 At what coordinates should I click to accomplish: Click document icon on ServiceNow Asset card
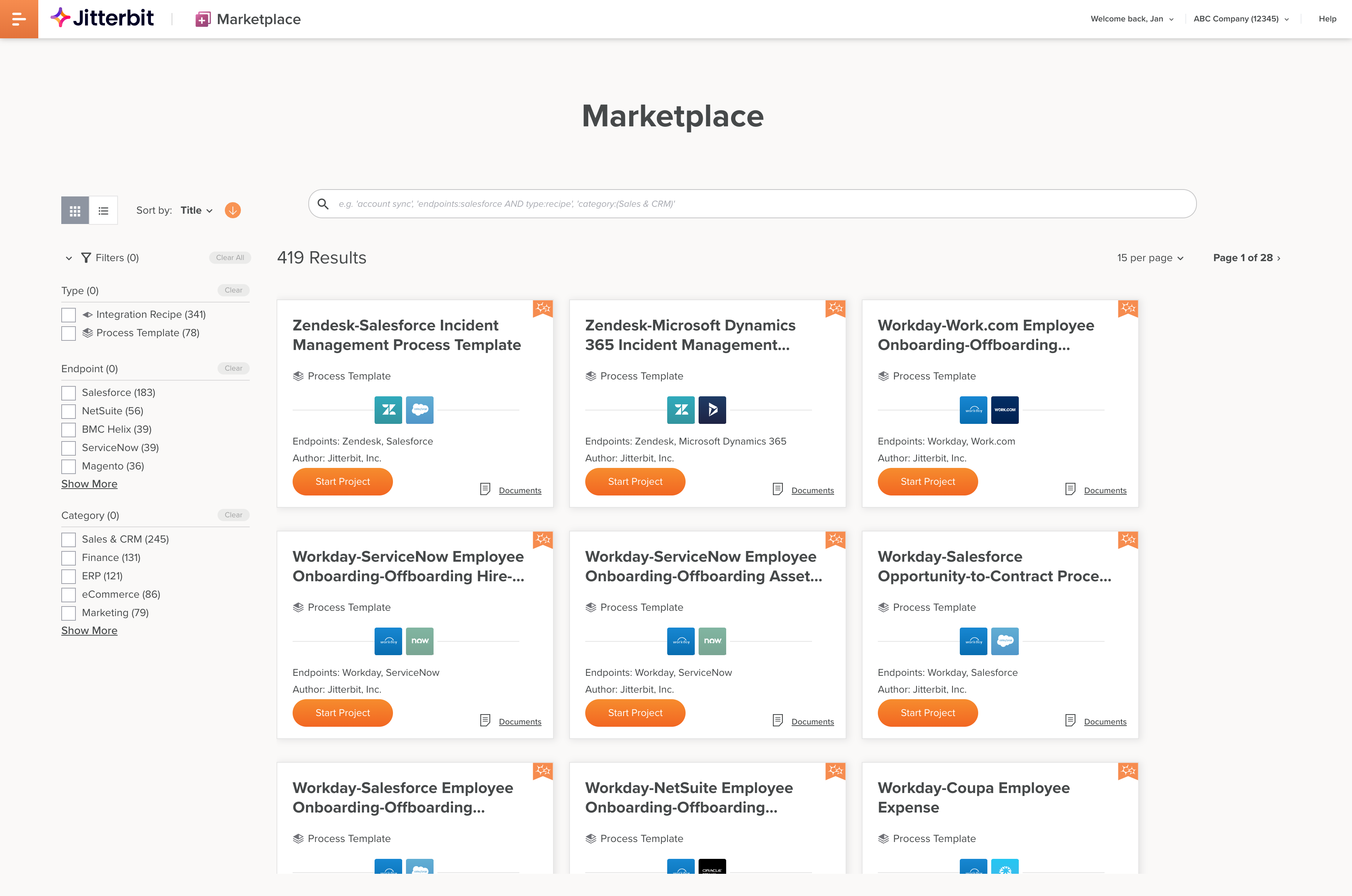778,721
